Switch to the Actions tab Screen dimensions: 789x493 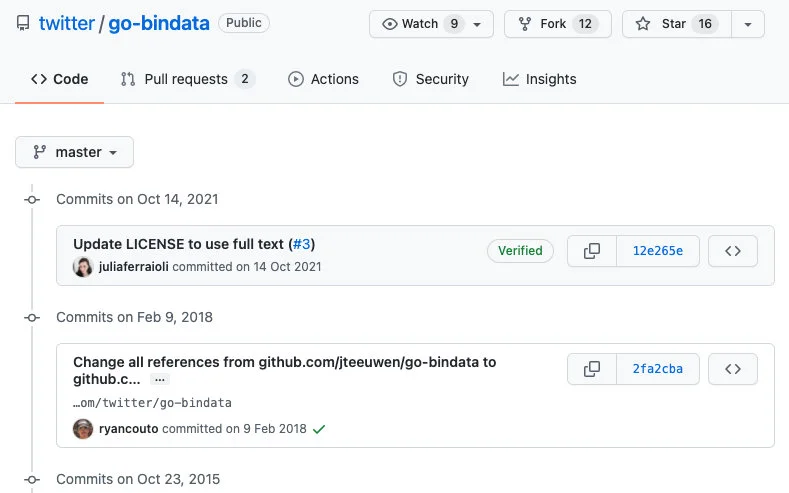tap(324, 79)
